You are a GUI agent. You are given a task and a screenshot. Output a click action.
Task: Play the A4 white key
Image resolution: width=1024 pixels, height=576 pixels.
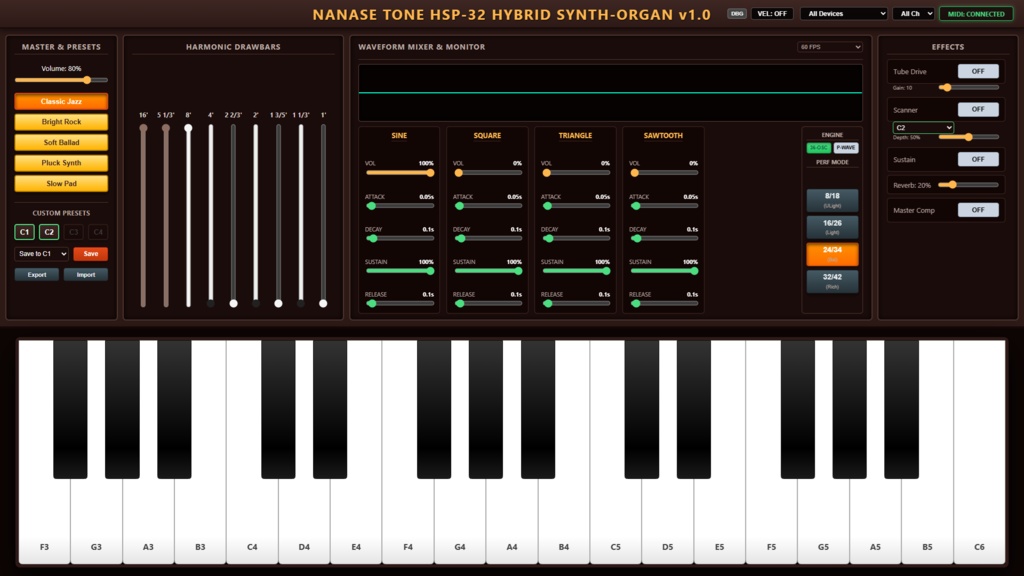pos(512,522)
